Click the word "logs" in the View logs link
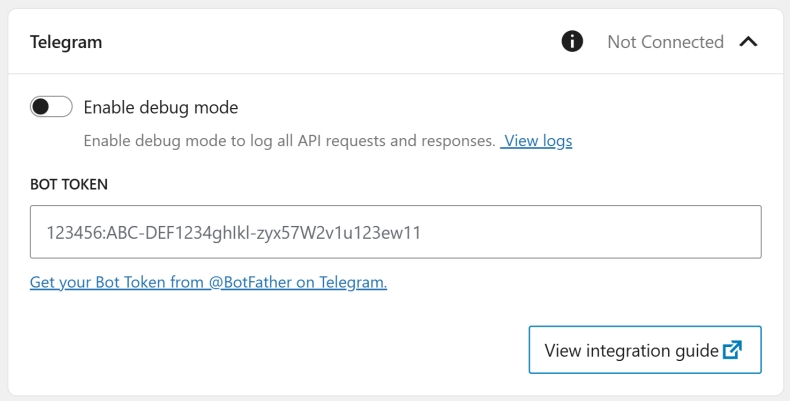Viewport: 790px width, 401px height. pos(555,141)
